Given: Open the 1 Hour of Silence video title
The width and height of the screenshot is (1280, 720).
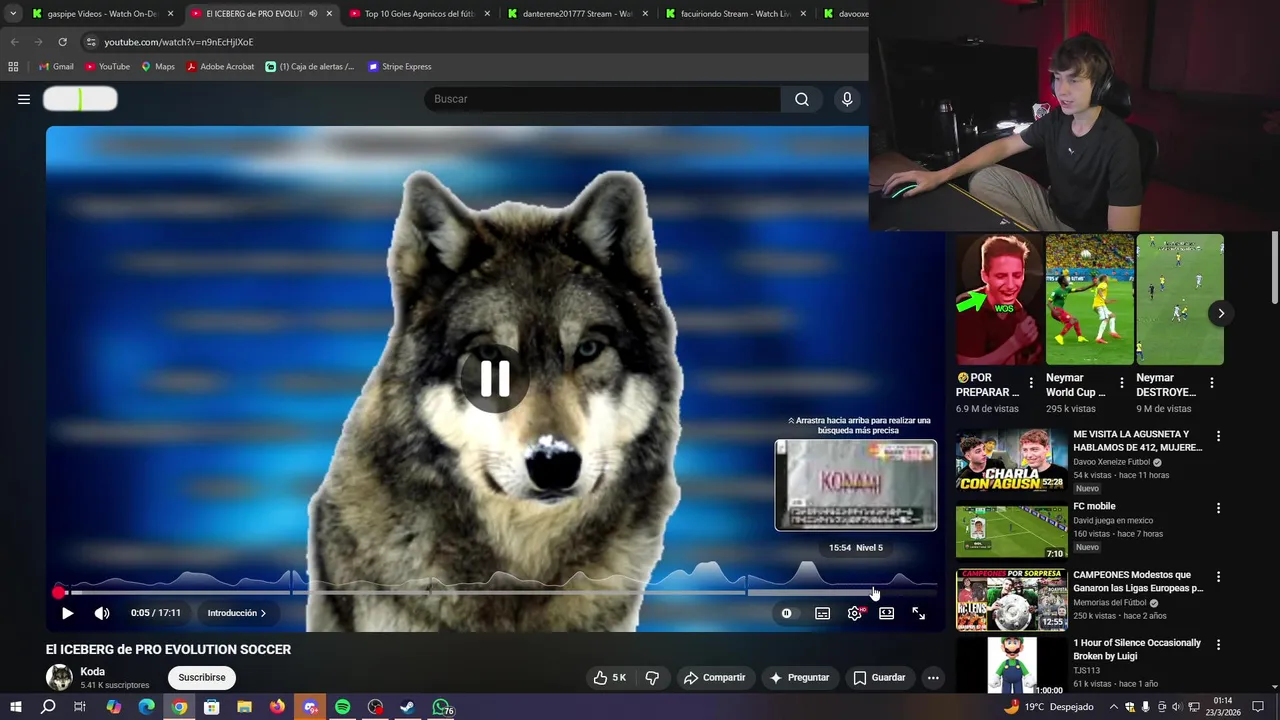Looking at the screenshot, I should coord(1137,650).
